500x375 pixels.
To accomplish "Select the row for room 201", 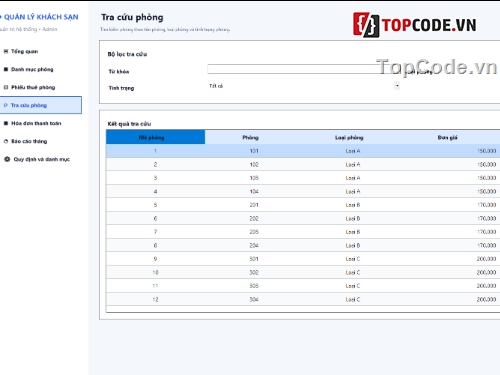I will tap(303, 205).
